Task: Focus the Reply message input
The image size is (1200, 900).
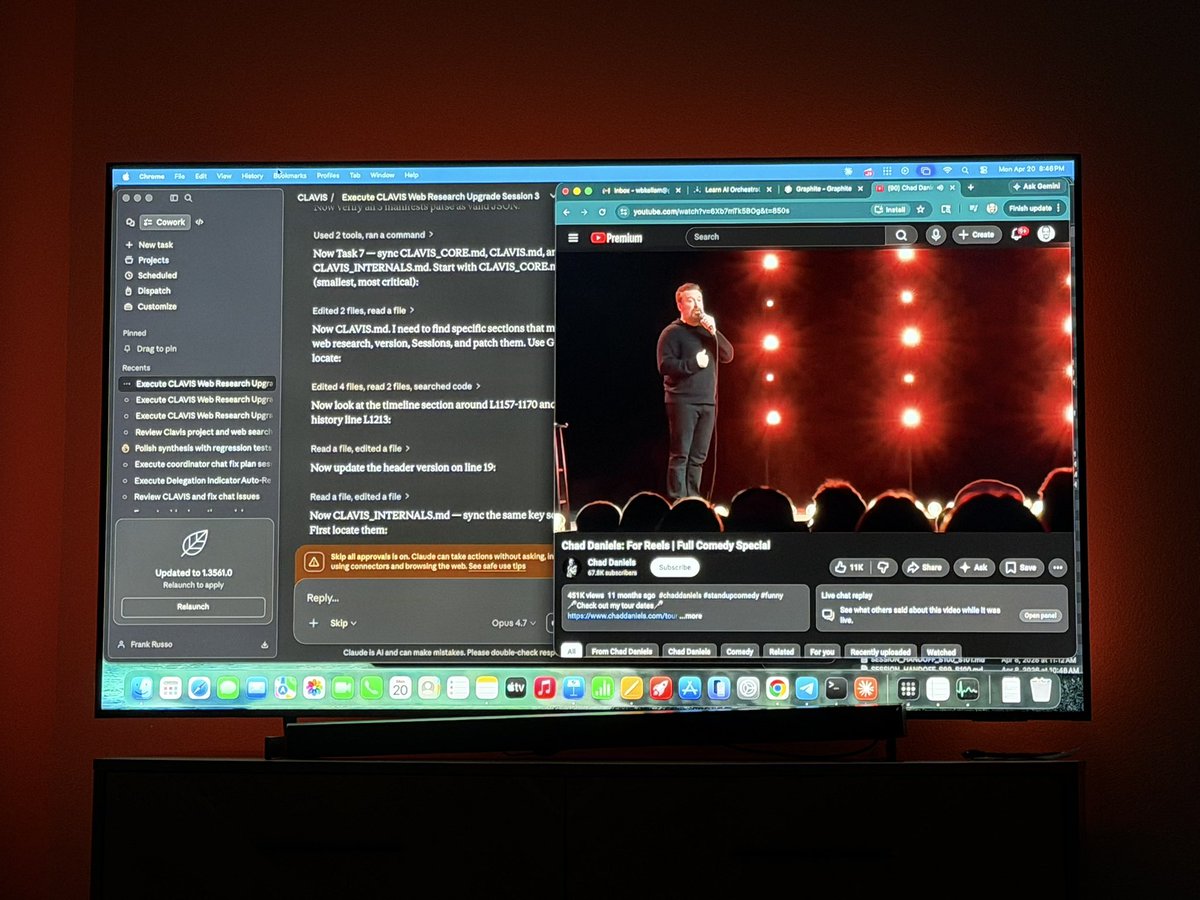Action: point(425,597)
